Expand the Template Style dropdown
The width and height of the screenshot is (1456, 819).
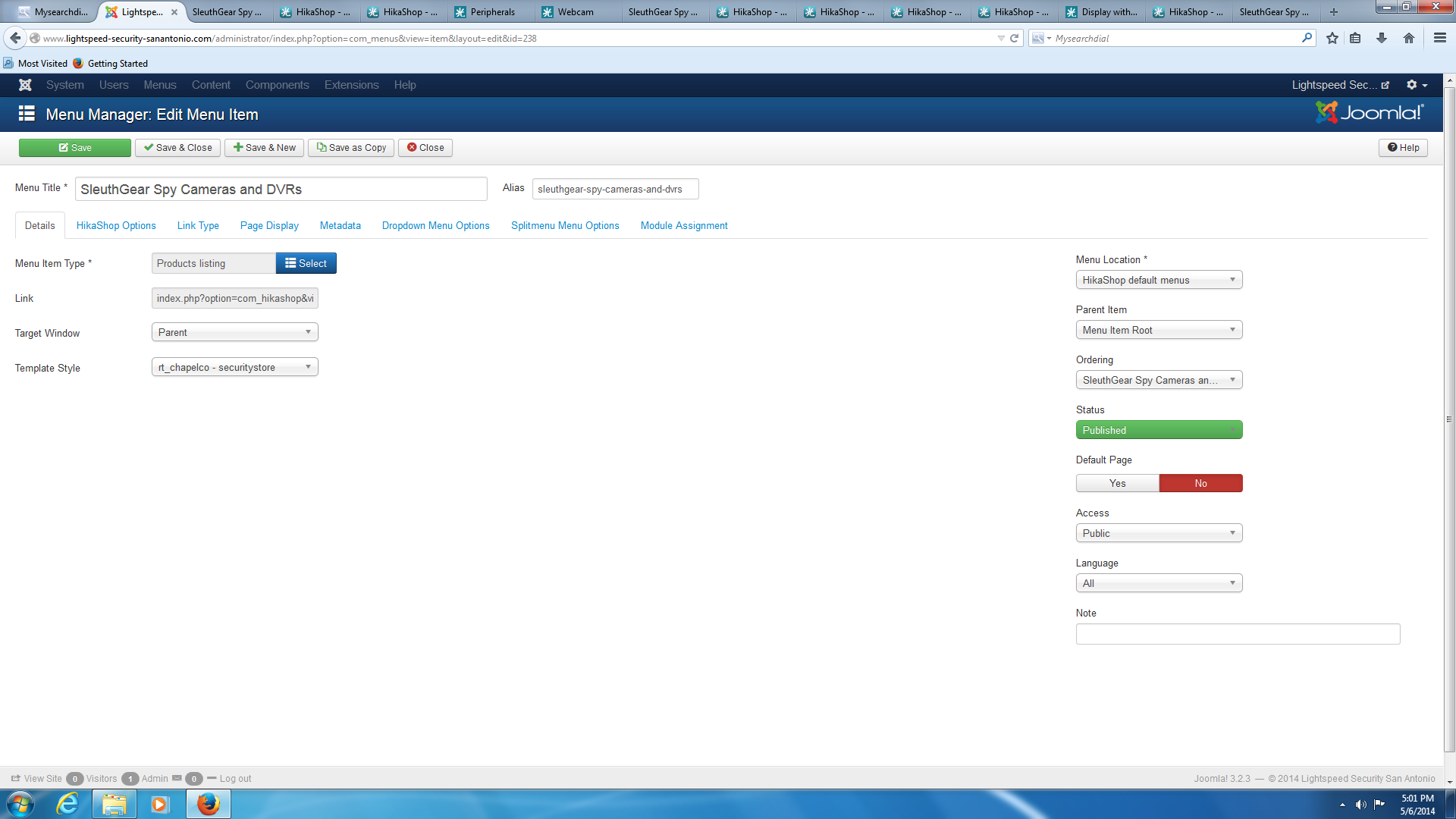pos(234,367)
